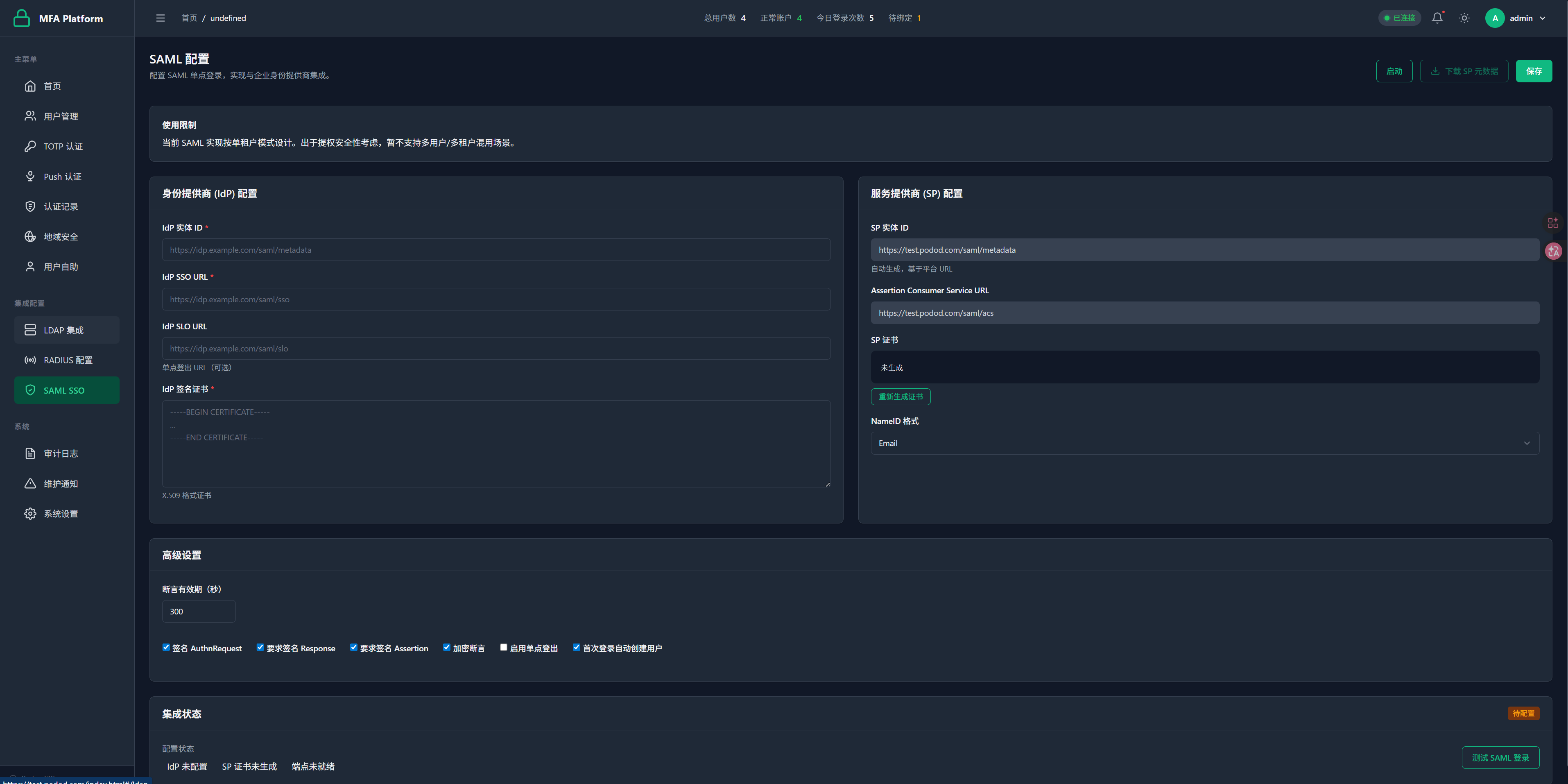Image resolution: width=1568 pixels, height=784 pixels.
Task: Click the MFA Platform lock logo
Action: [22, 18]
